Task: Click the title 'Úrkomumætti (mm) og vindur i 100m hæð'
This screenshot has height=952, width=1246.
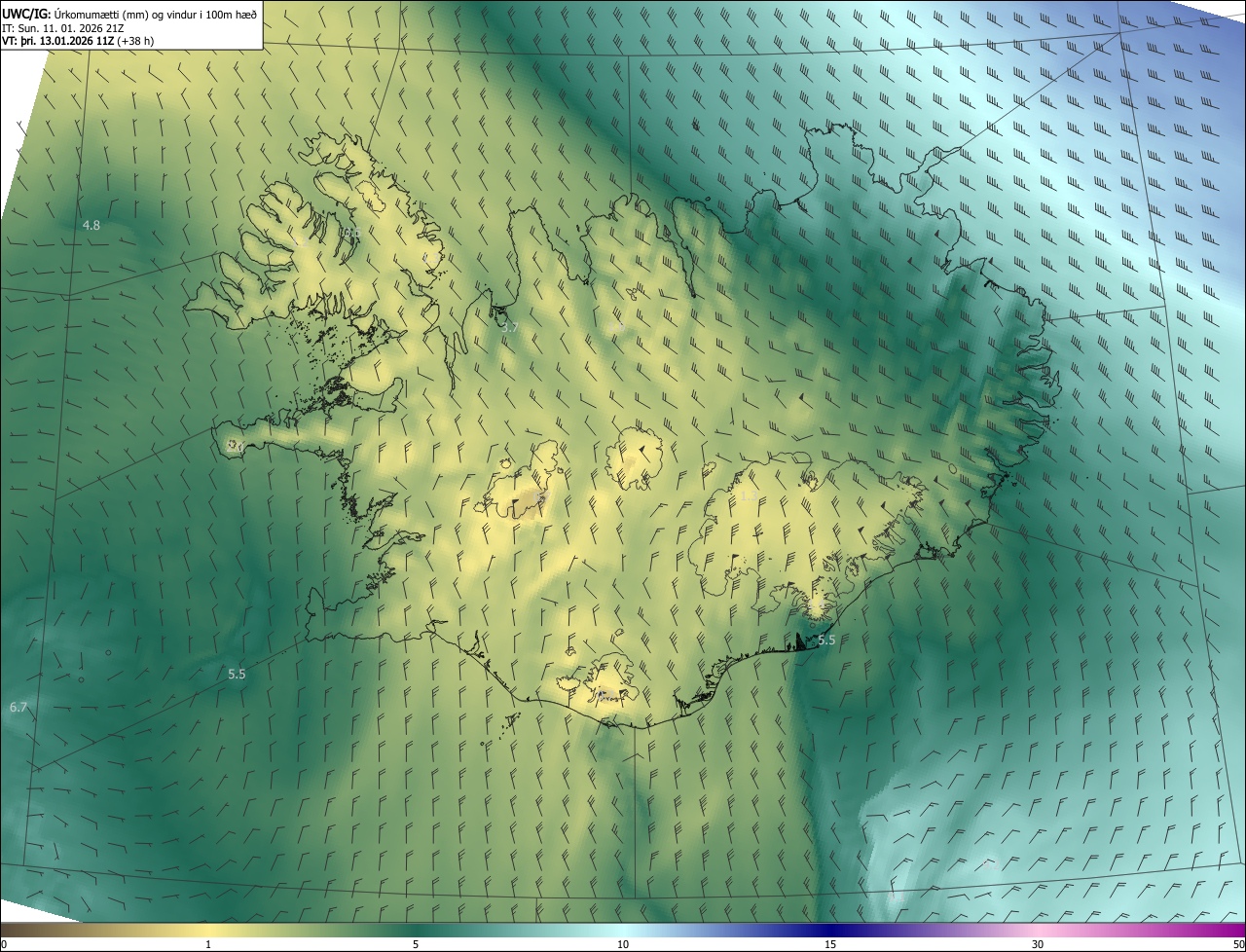Action: [156, 14]
